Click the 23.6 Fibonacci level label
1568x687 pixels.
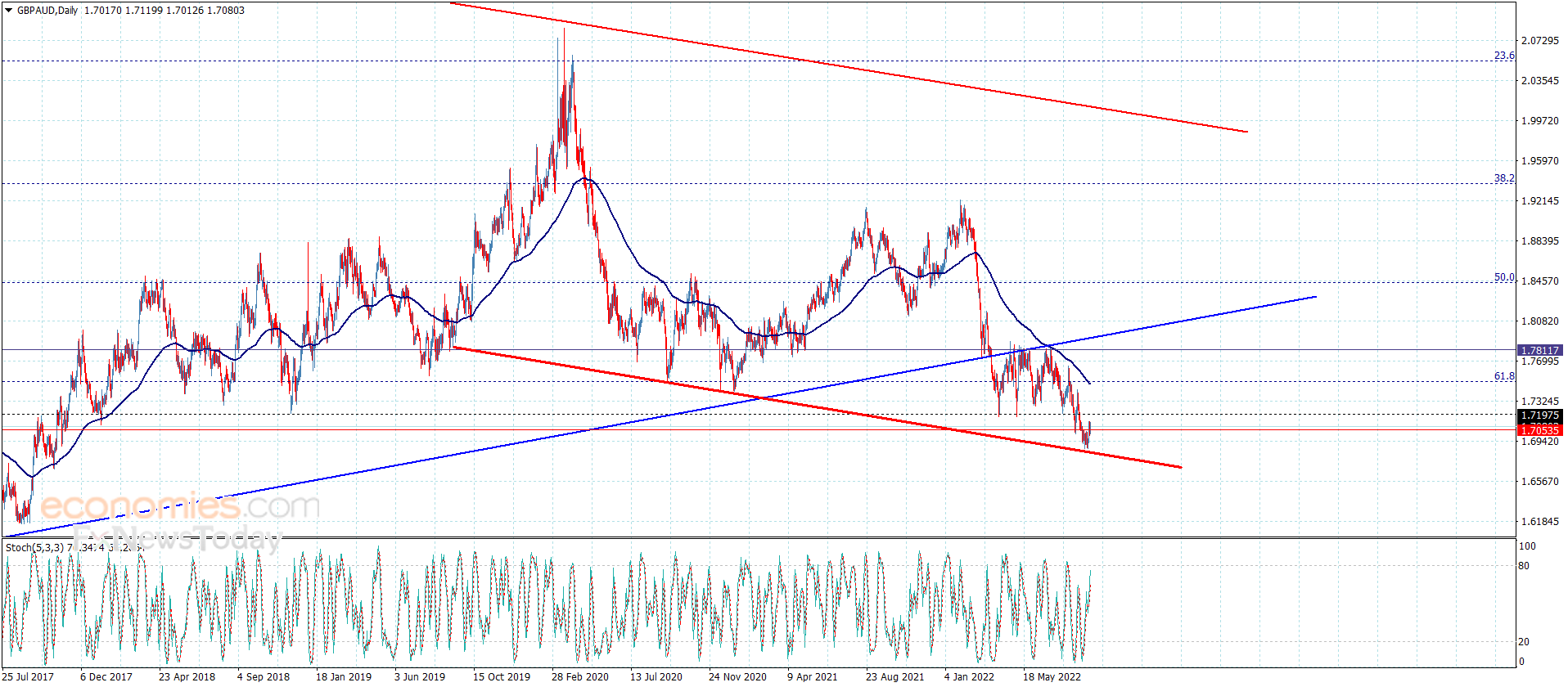click(x=1504, y=56)
